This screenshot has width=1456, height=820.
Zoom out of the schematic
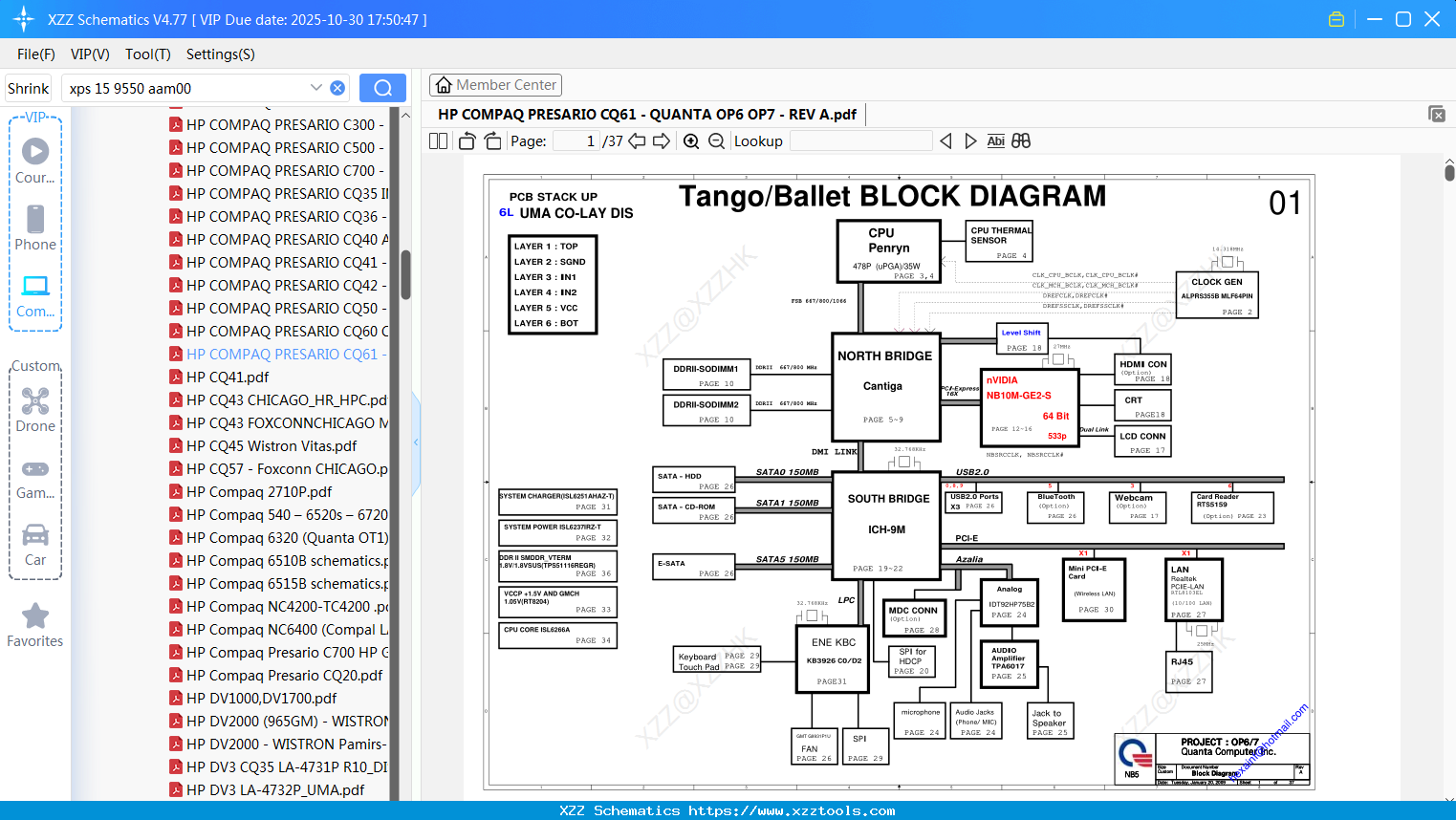point(716,140)
